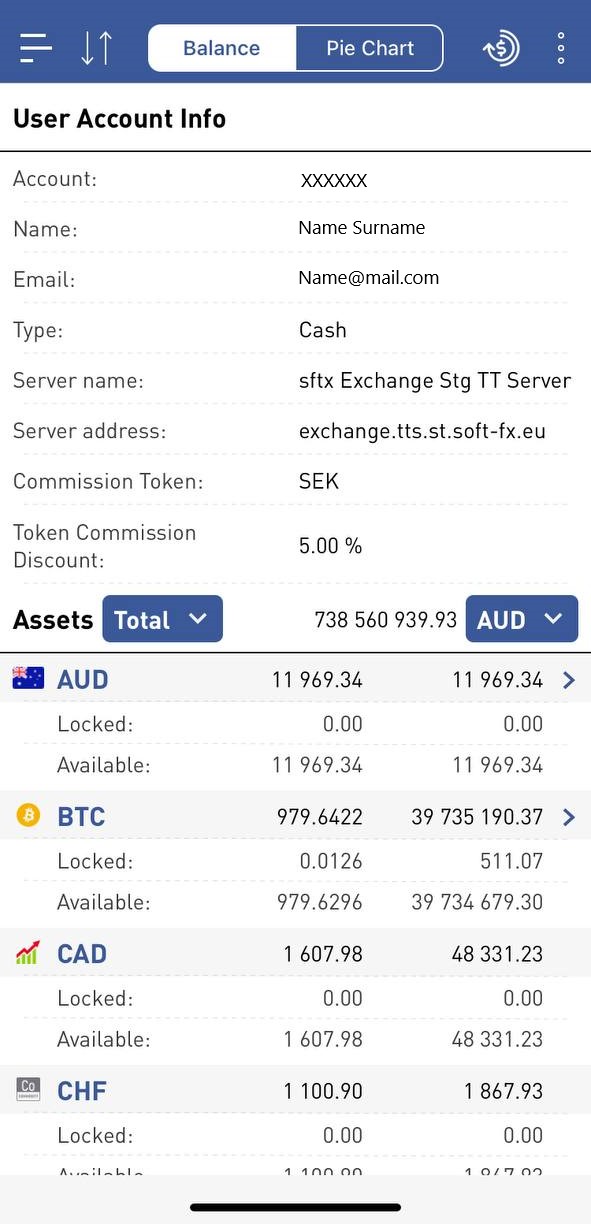
Task: Tap the Australian flag AUD icon
Action: 28,679
